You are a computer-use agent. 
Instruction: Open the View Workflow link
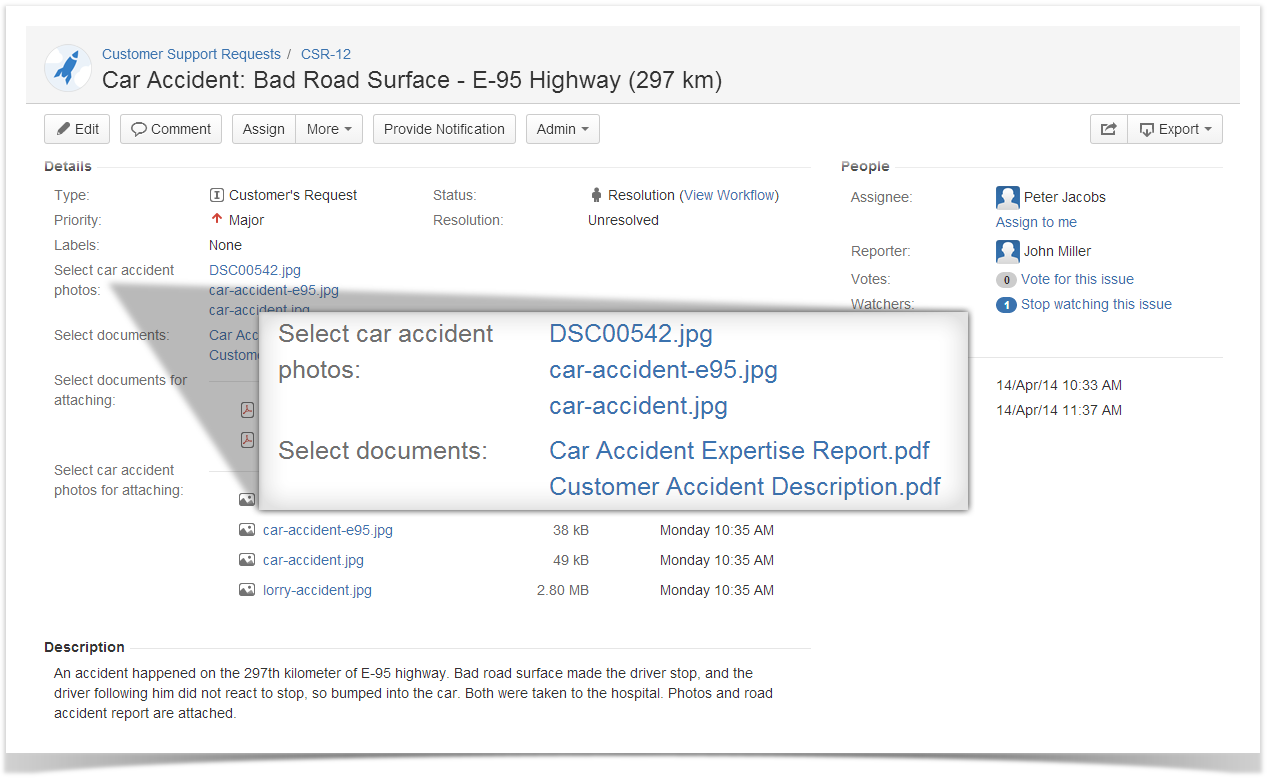tap(729, 195)
